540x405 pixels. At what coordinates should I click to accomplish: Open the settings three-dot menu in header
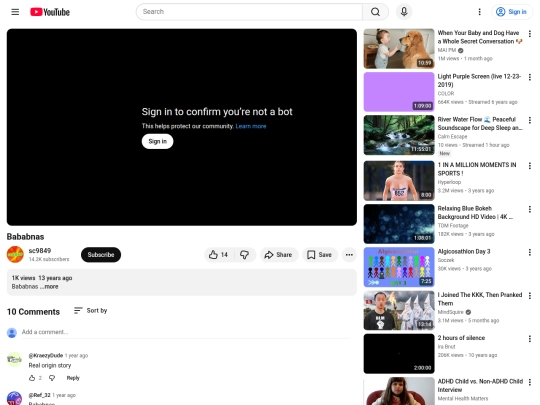point(479,12)
